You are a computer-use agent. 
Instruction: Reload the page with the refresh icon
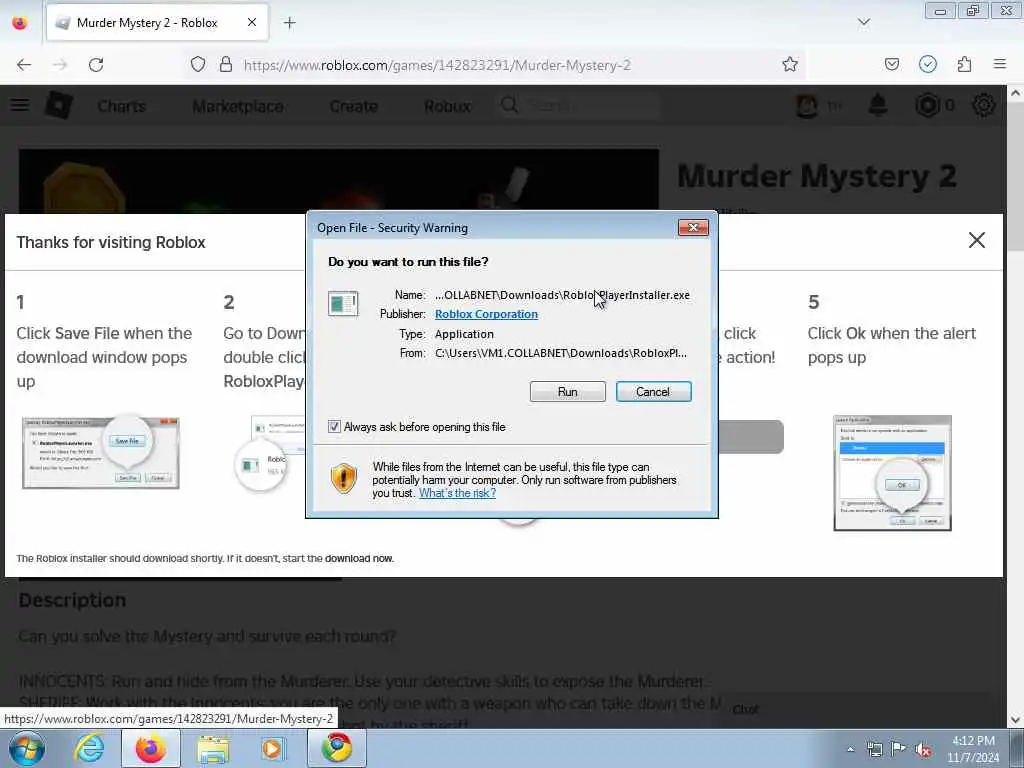96,65
